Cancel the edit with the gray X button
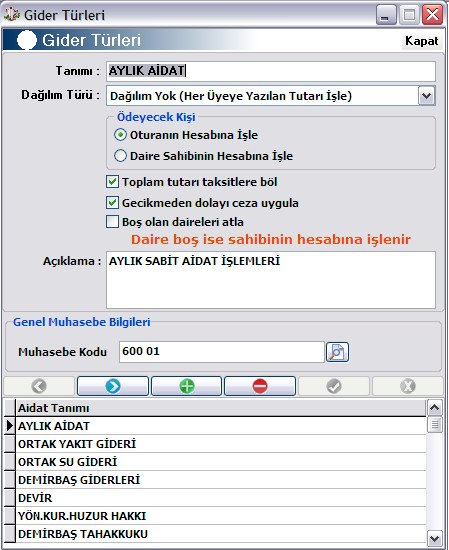The width and height of the screenshot is (449, 550). (x=408, y=386)
